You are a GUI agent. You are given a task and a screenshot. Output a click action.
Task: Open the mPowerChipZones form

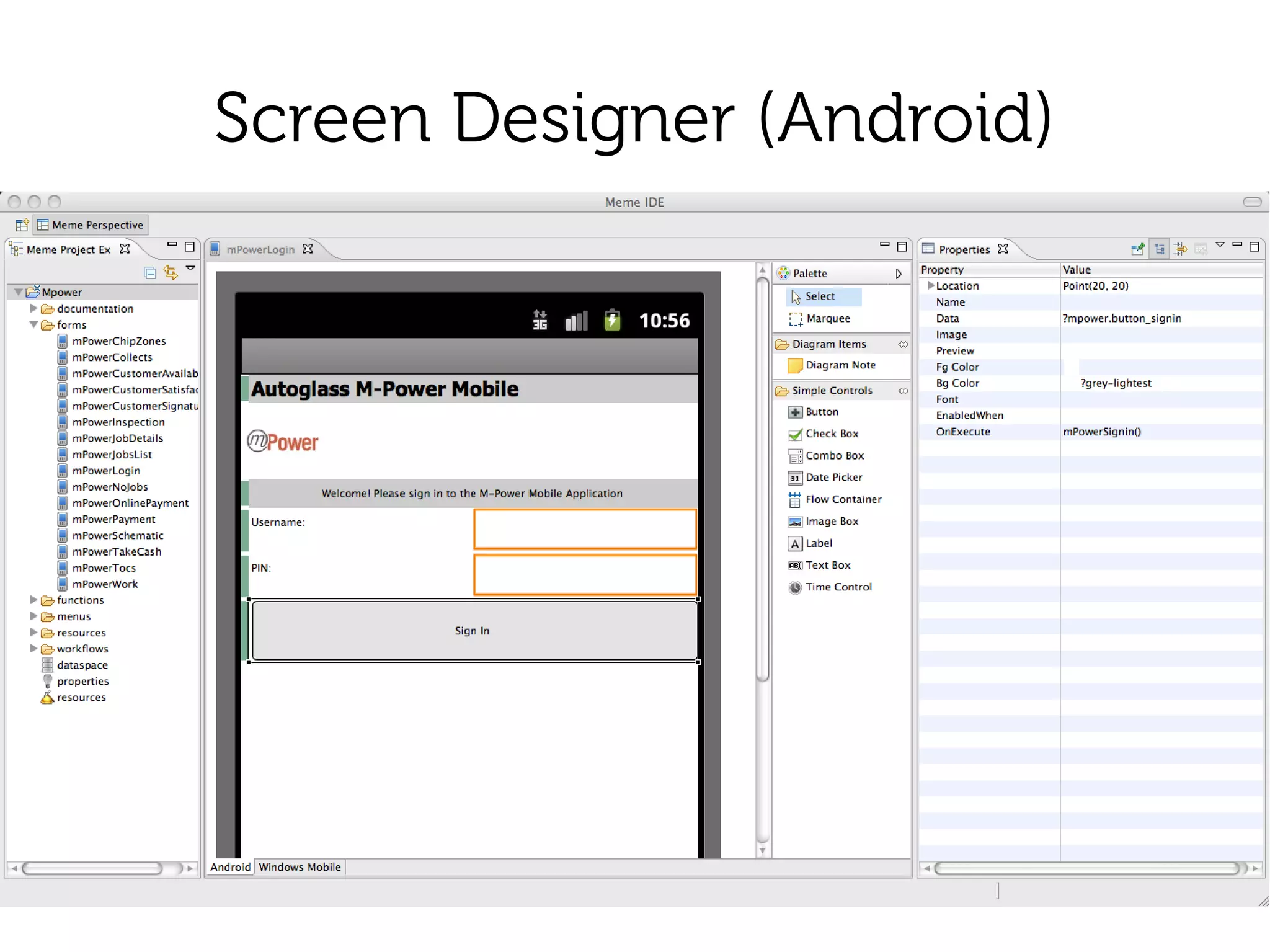coord(118,340)
